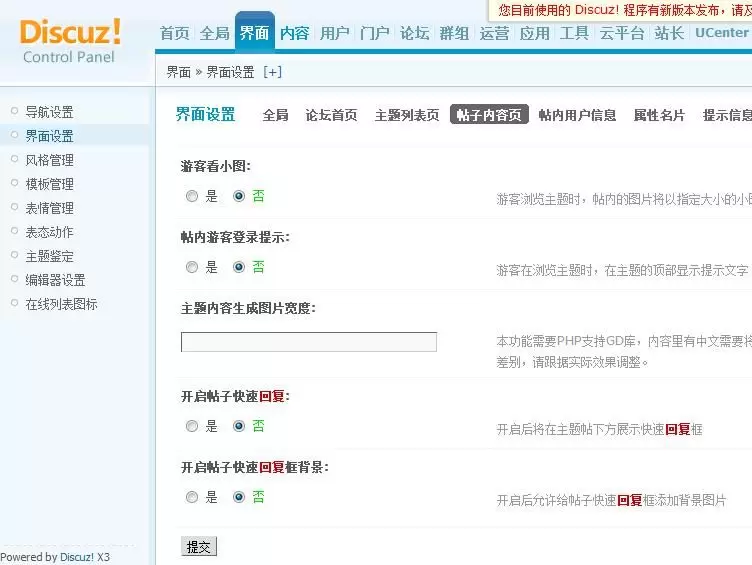This screenshot has height=565, width=752.
Task: Click the 界面设置 section heading
Action: (x=205, y=115)
